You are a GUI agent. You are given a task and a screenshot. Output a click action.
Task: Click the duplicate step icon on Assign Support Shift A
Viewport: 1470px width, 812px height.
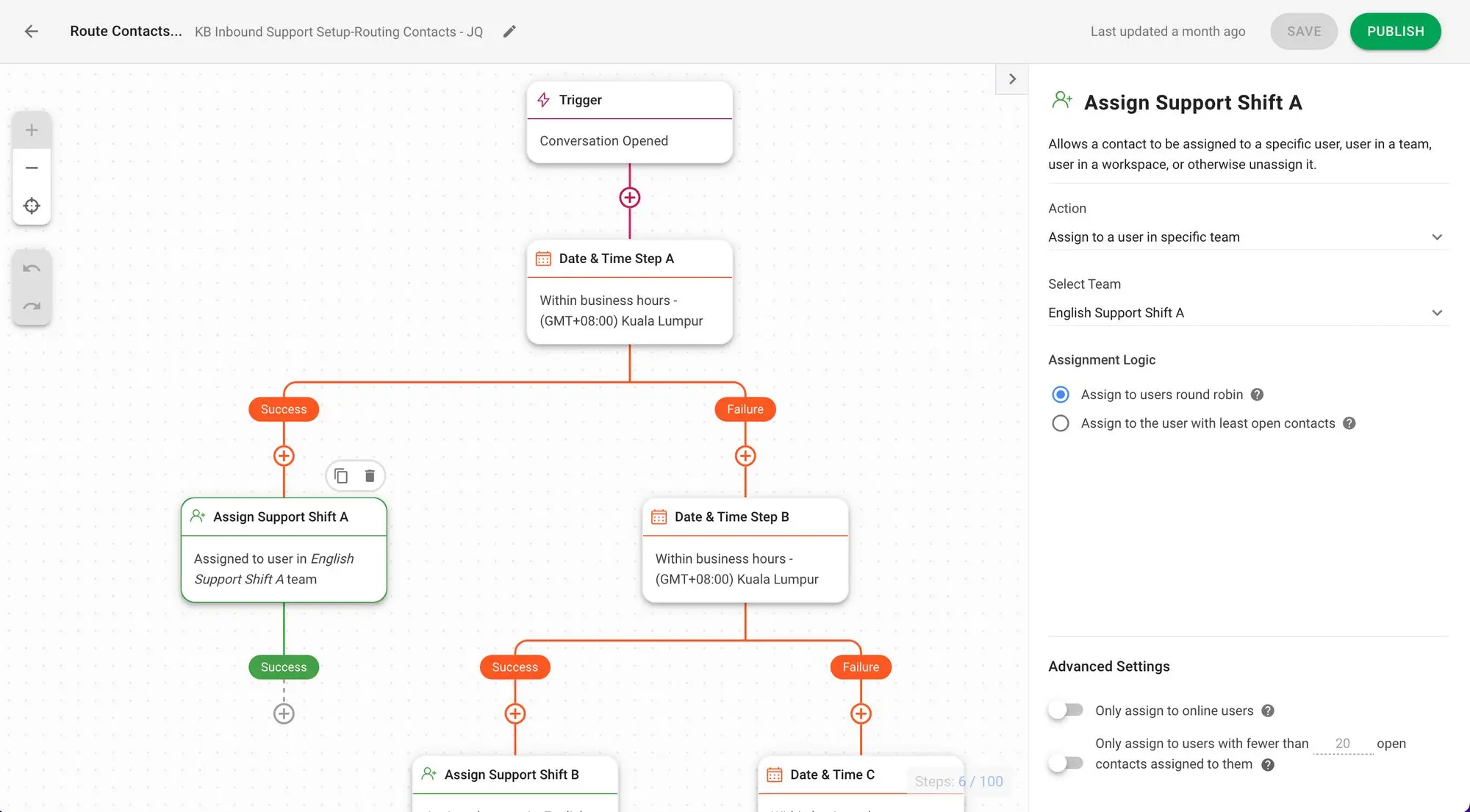coord(341,476)
